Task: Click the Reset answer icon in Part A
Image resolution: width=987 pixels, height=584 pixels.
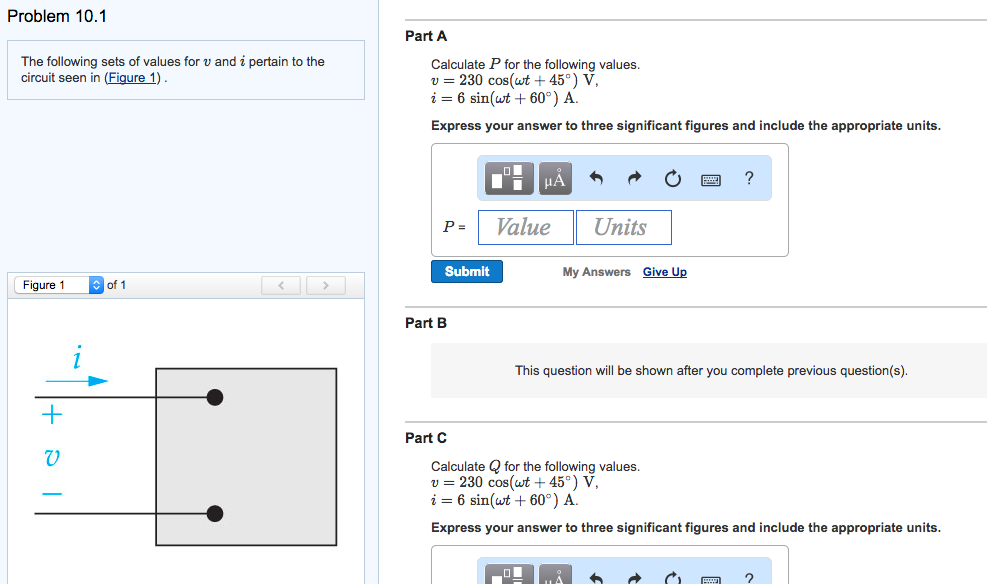Action: pos(672,178)
